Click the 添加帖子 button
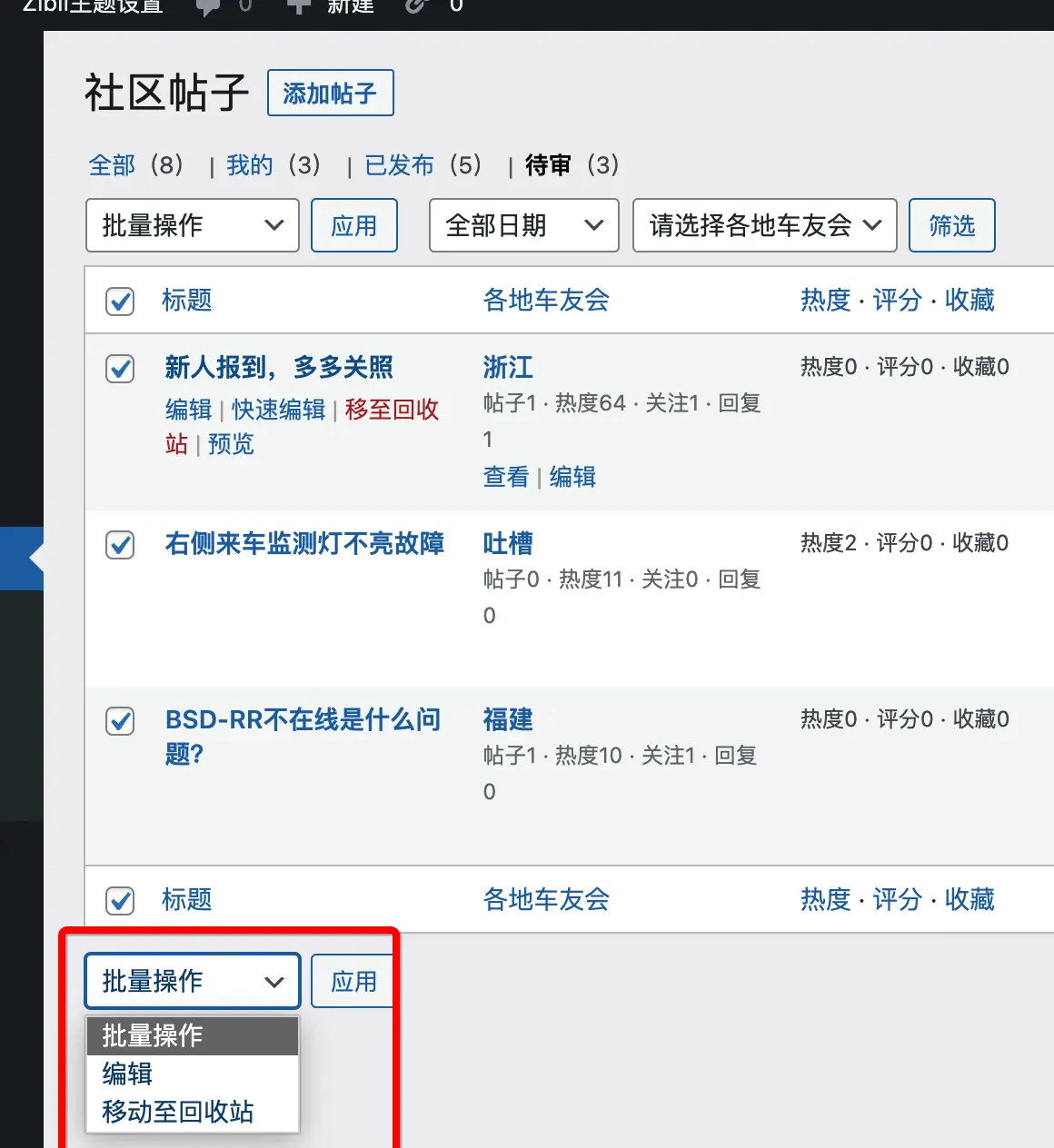The width and height of the screenshot is (1054, 1148). coord(331,93)
